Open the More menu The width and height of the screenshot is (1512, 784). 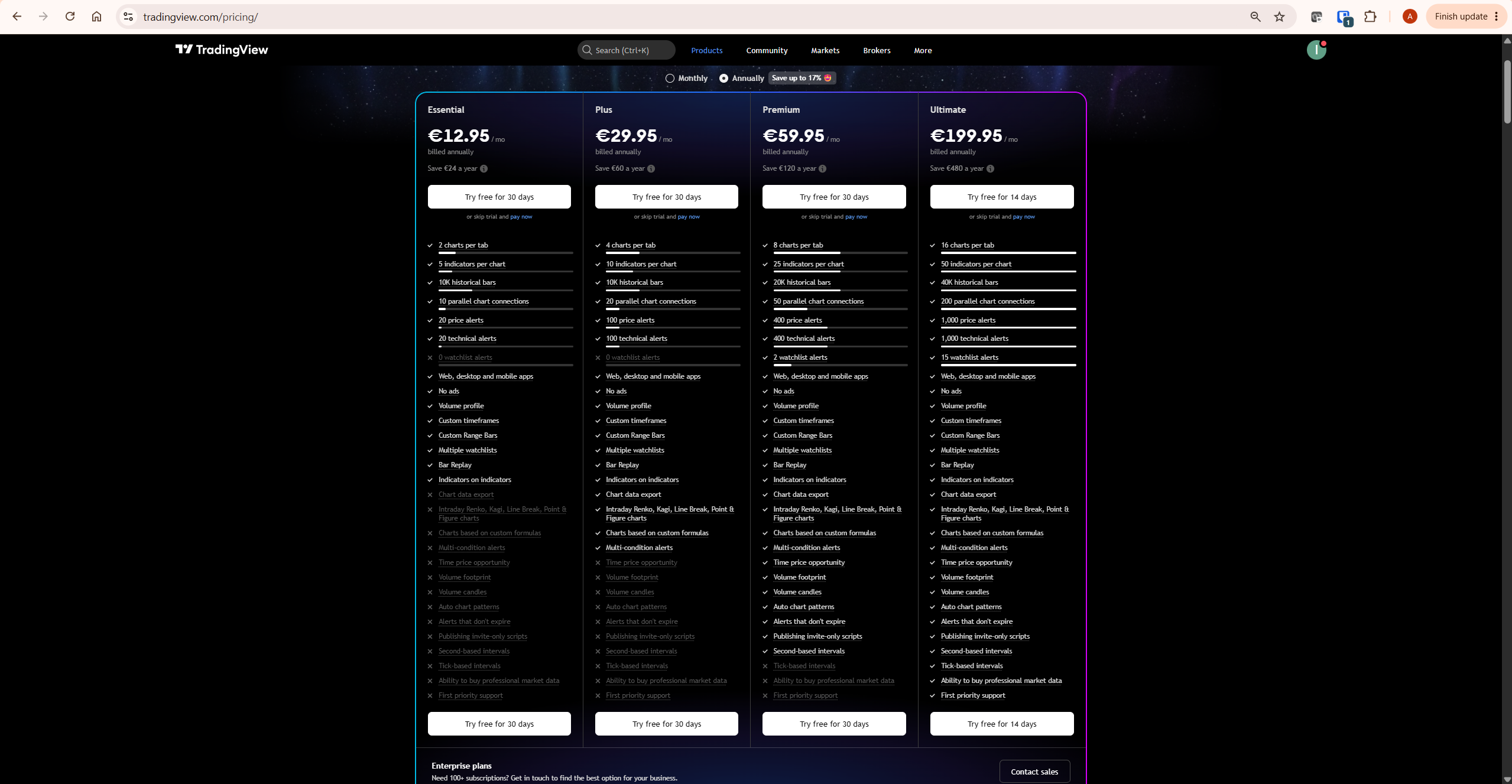[x=922, y=50]
